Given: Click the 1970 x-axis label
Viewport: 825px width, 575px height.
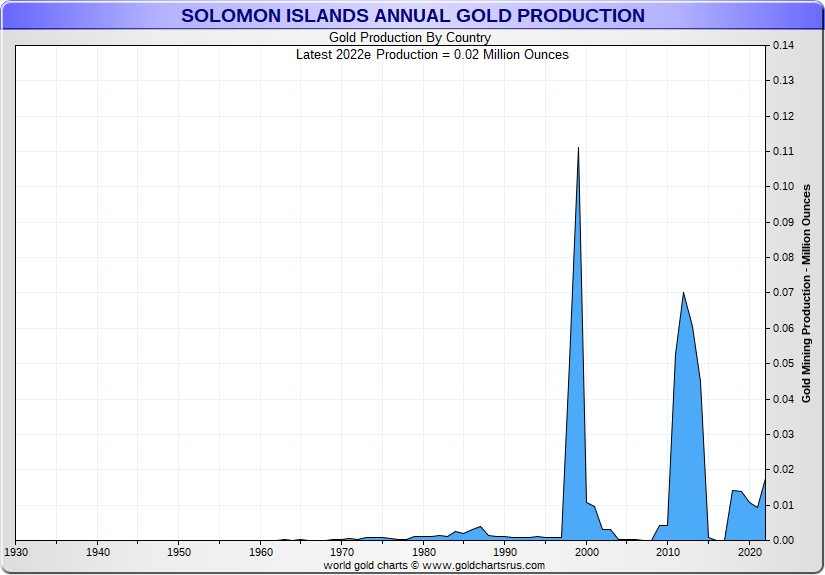Looking at the screenshot, I should point(342,552).
